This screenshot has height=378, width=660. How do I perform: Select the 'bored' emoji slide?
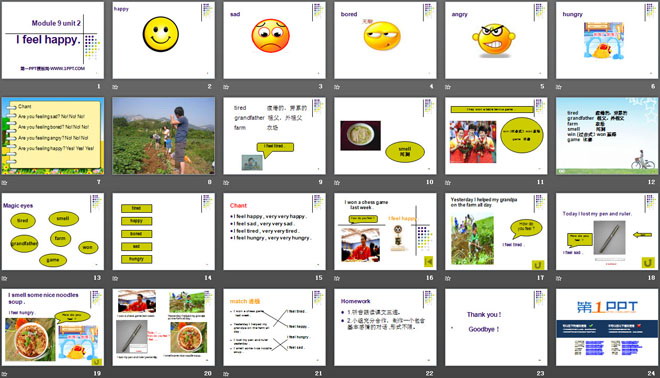(385, 40)
